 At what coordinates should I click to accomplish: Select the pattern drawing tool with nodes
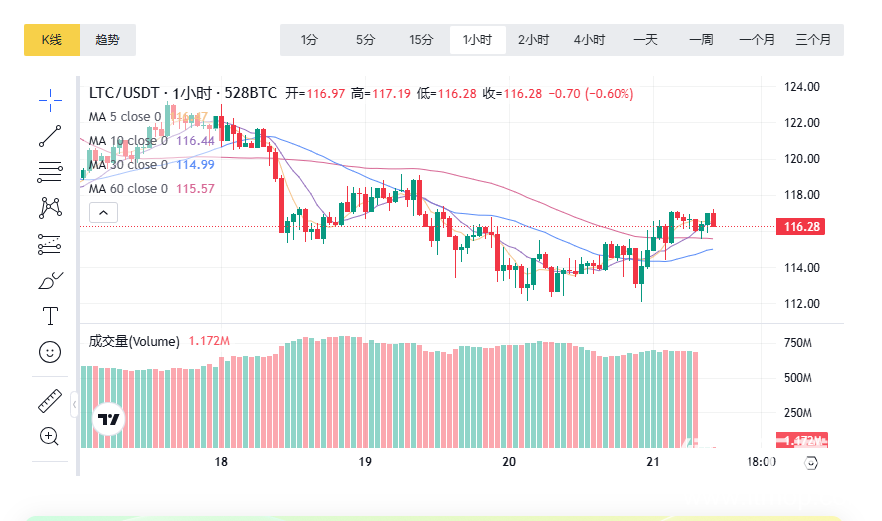(x=50, y=207)
